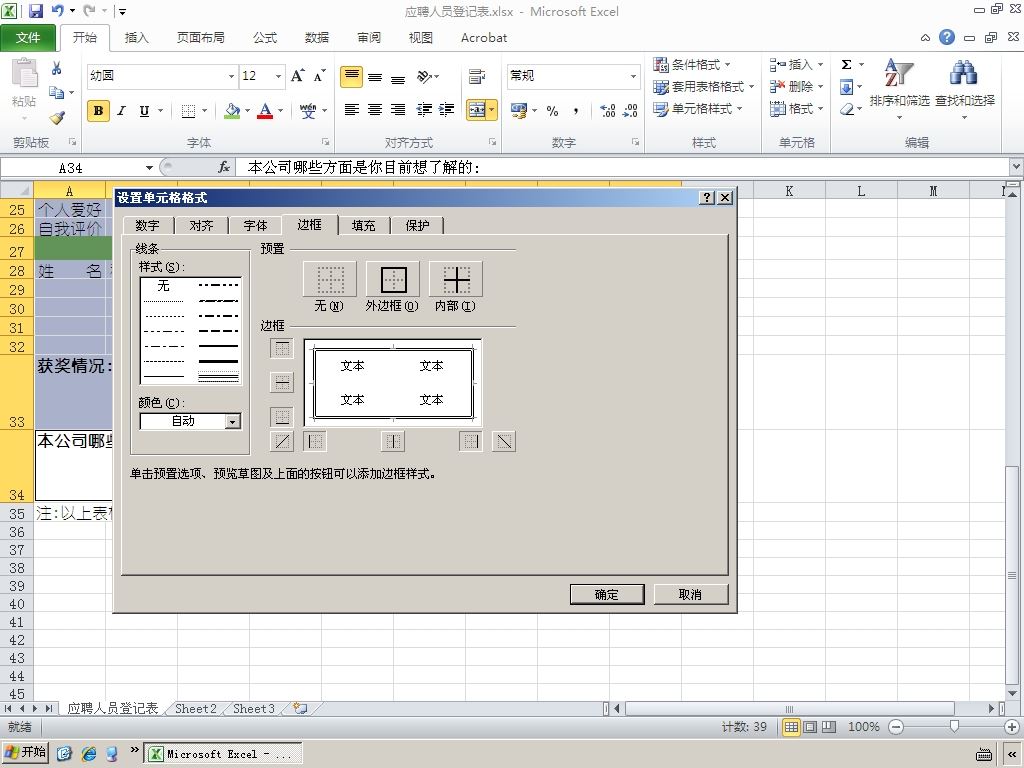Click the Wrap Text icon
The width and height of the screenshot is (1024, 768).
[477, 76]
